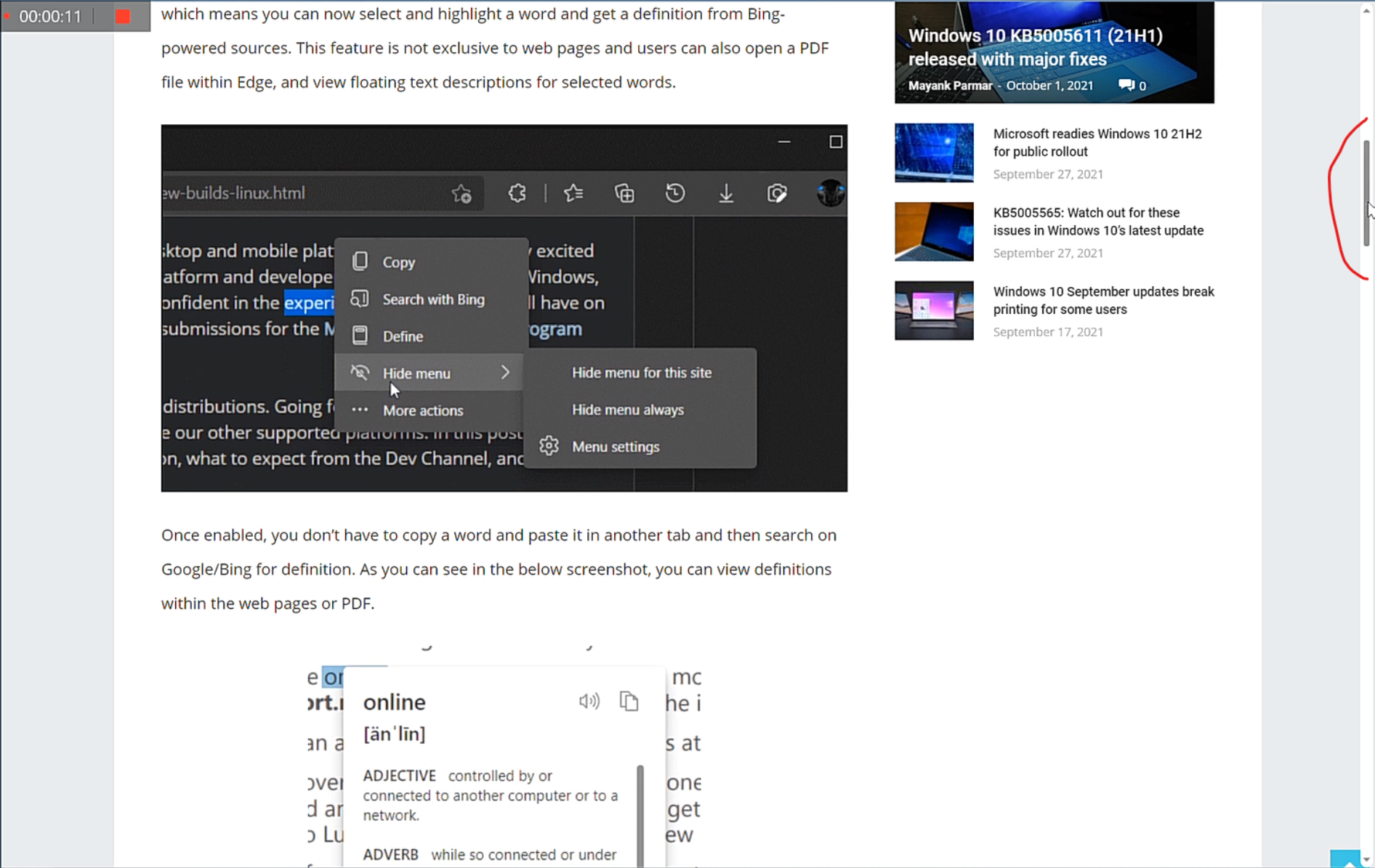Copy the 'online' definition using copy icon
Screen dimensions: 1375x868
click(x=629, y=701)
